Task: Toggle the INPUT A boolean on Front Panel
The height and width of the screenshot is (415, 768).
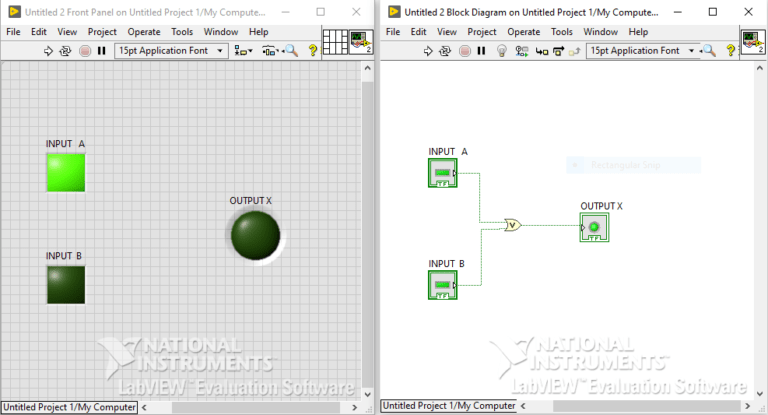Action: click(66, 173)
